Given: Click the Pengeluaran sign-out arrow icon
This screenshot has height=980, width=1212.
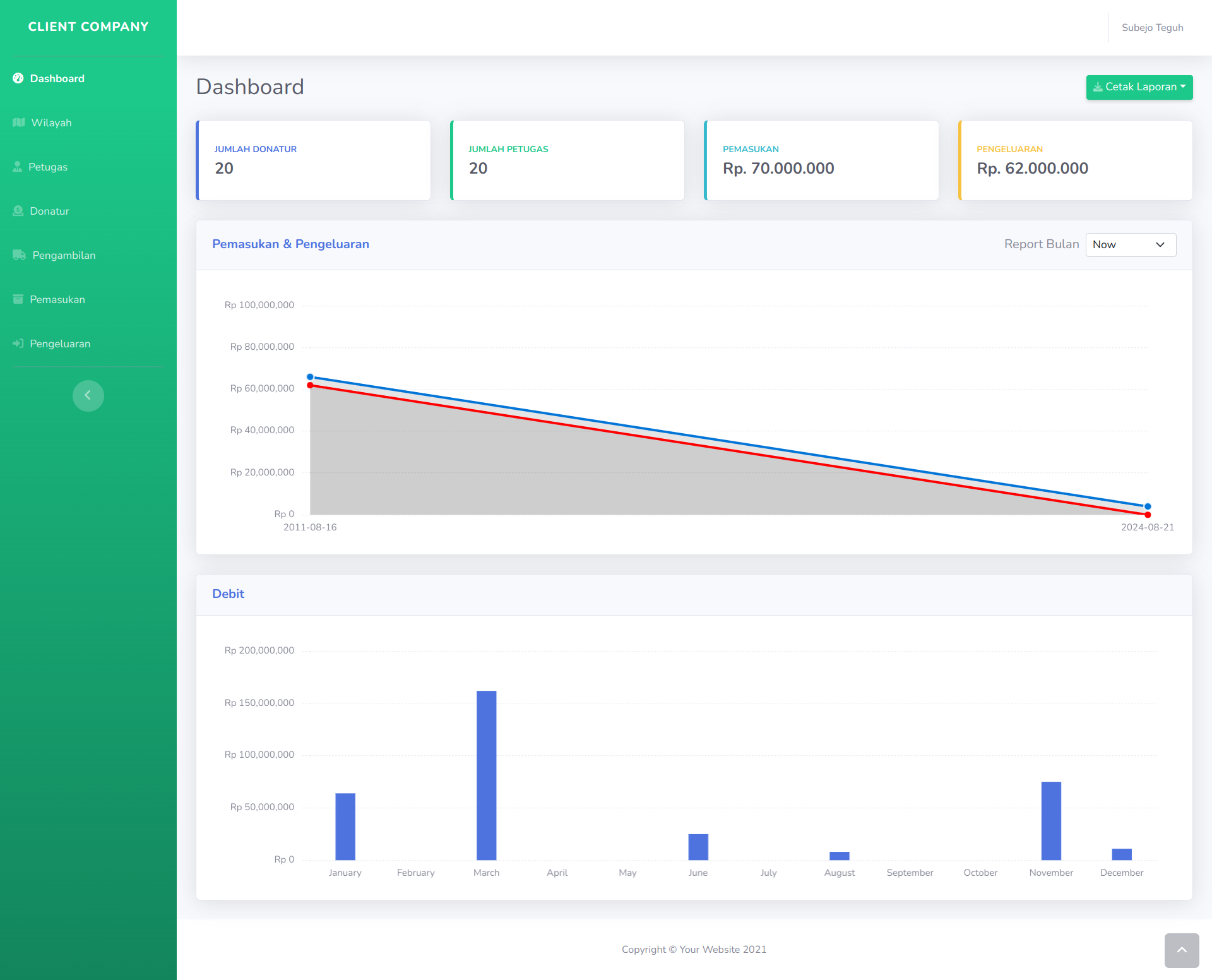Looking at the screenshot, I should (x=18, y=344).
